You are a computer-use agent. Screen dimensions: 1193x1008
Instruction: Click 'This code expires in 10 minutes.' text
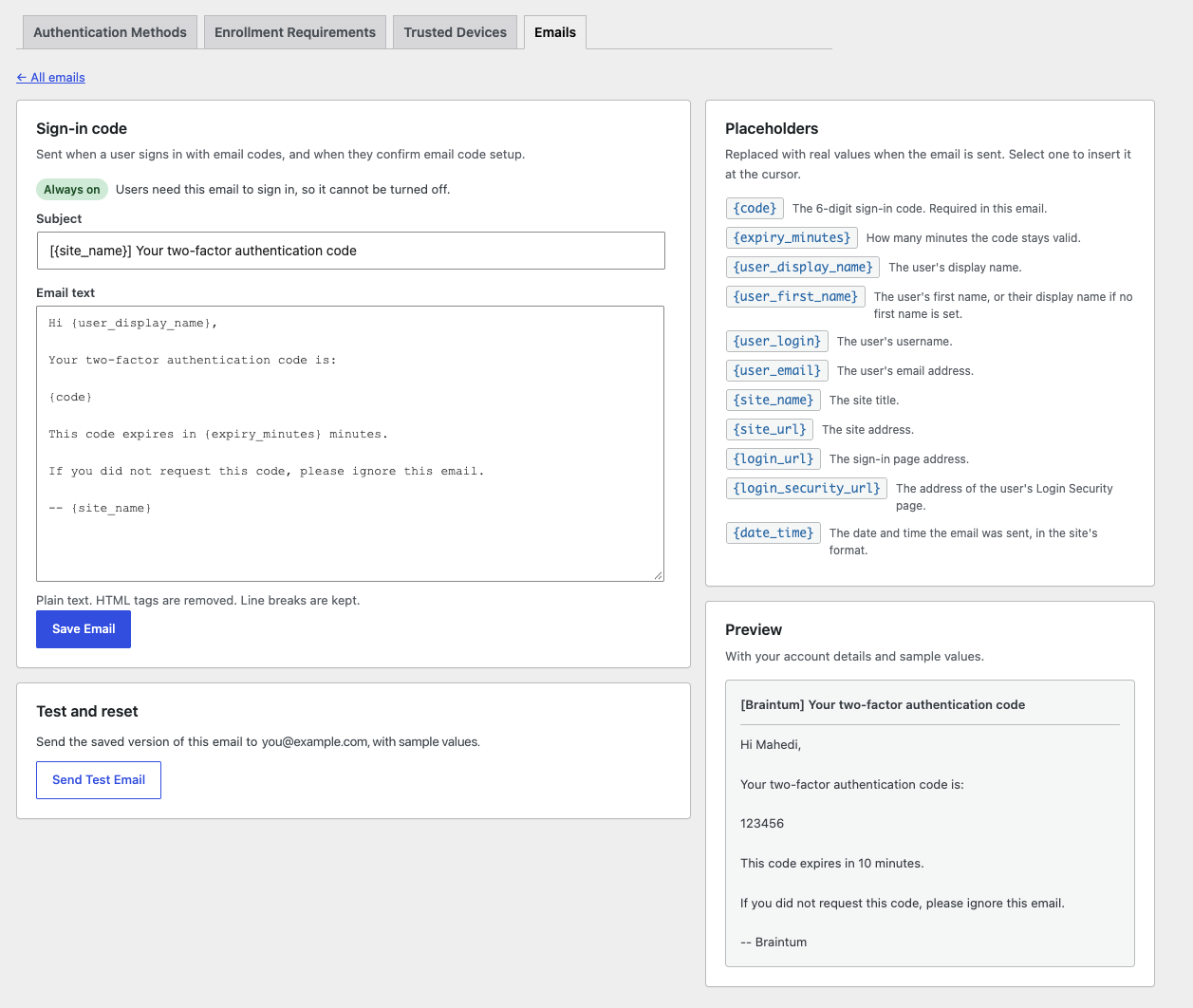832,864
